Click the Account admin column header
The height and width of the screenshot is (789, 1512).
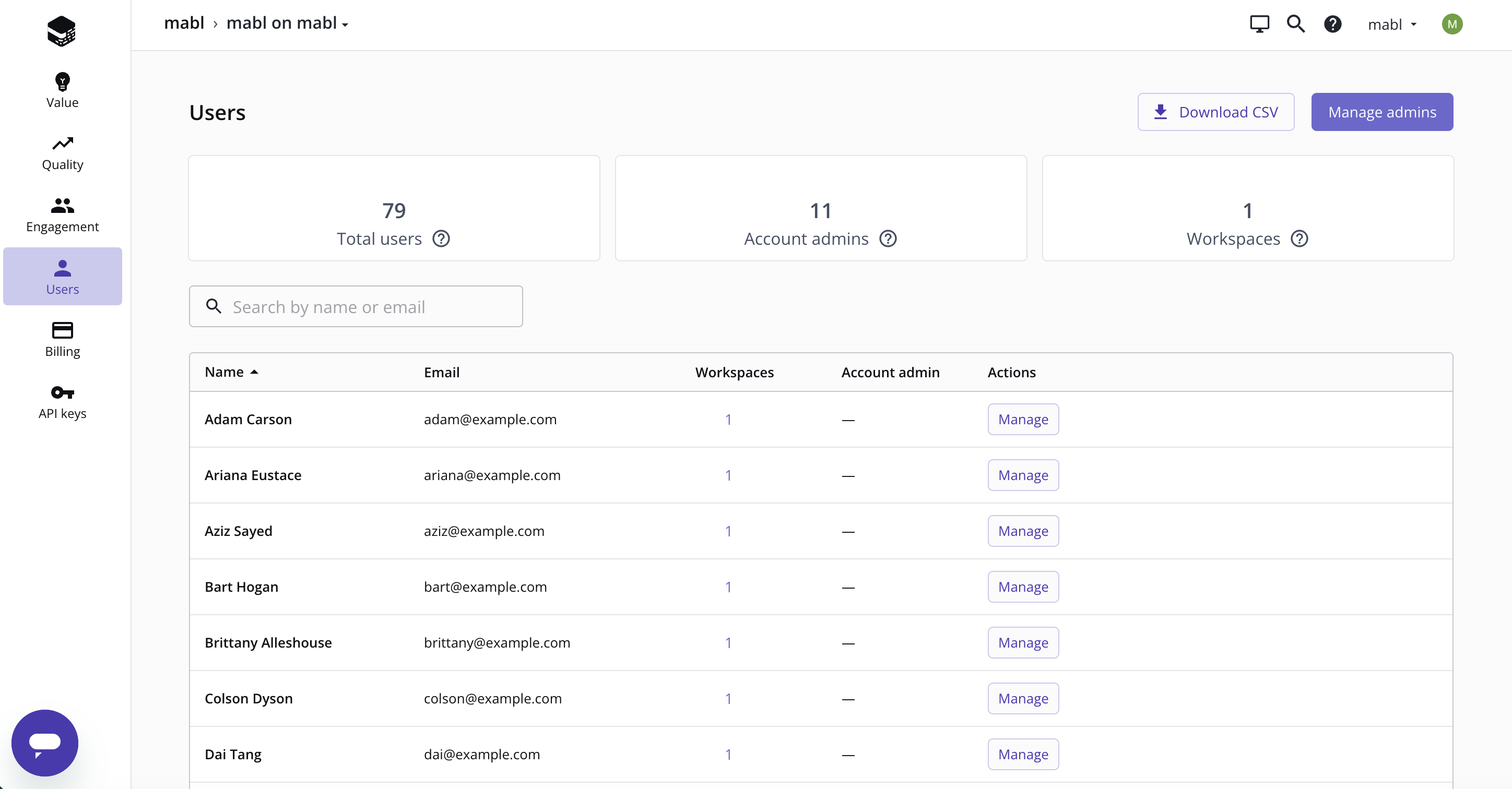pyautogui.click(x=890, y=372)
